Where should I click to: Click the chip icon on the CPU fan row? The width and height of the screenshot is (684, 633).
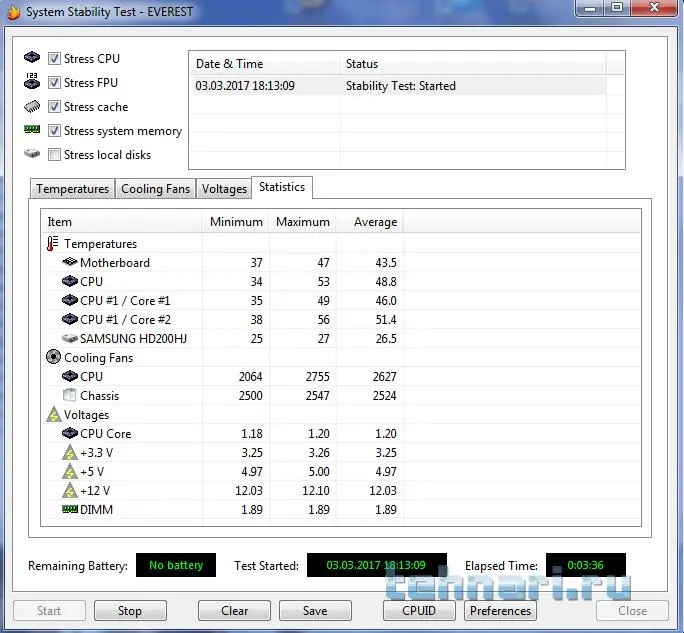[70, 376]
